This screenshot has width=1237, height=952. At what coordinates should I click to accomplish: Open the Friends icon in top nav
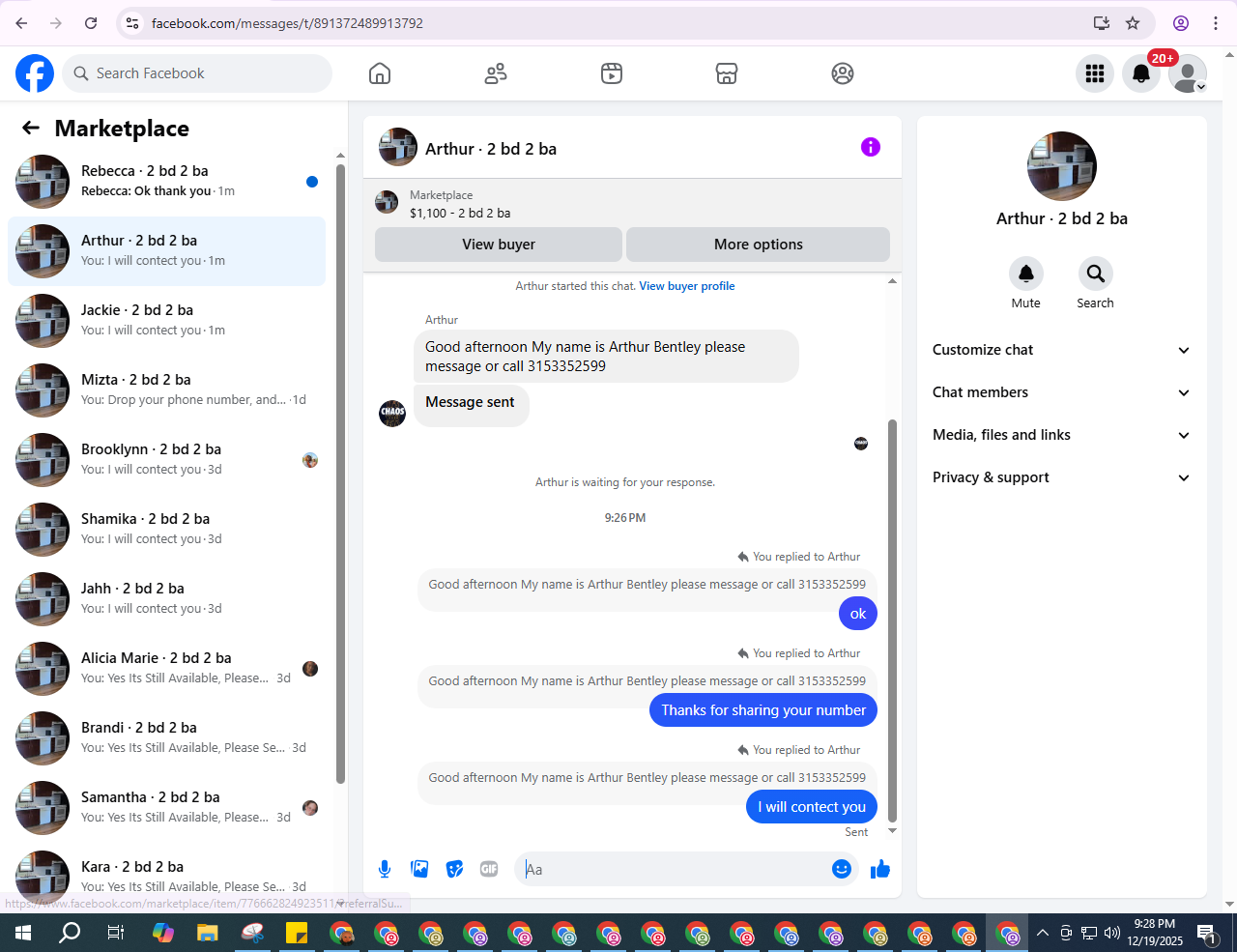click(x=496, y=73)
